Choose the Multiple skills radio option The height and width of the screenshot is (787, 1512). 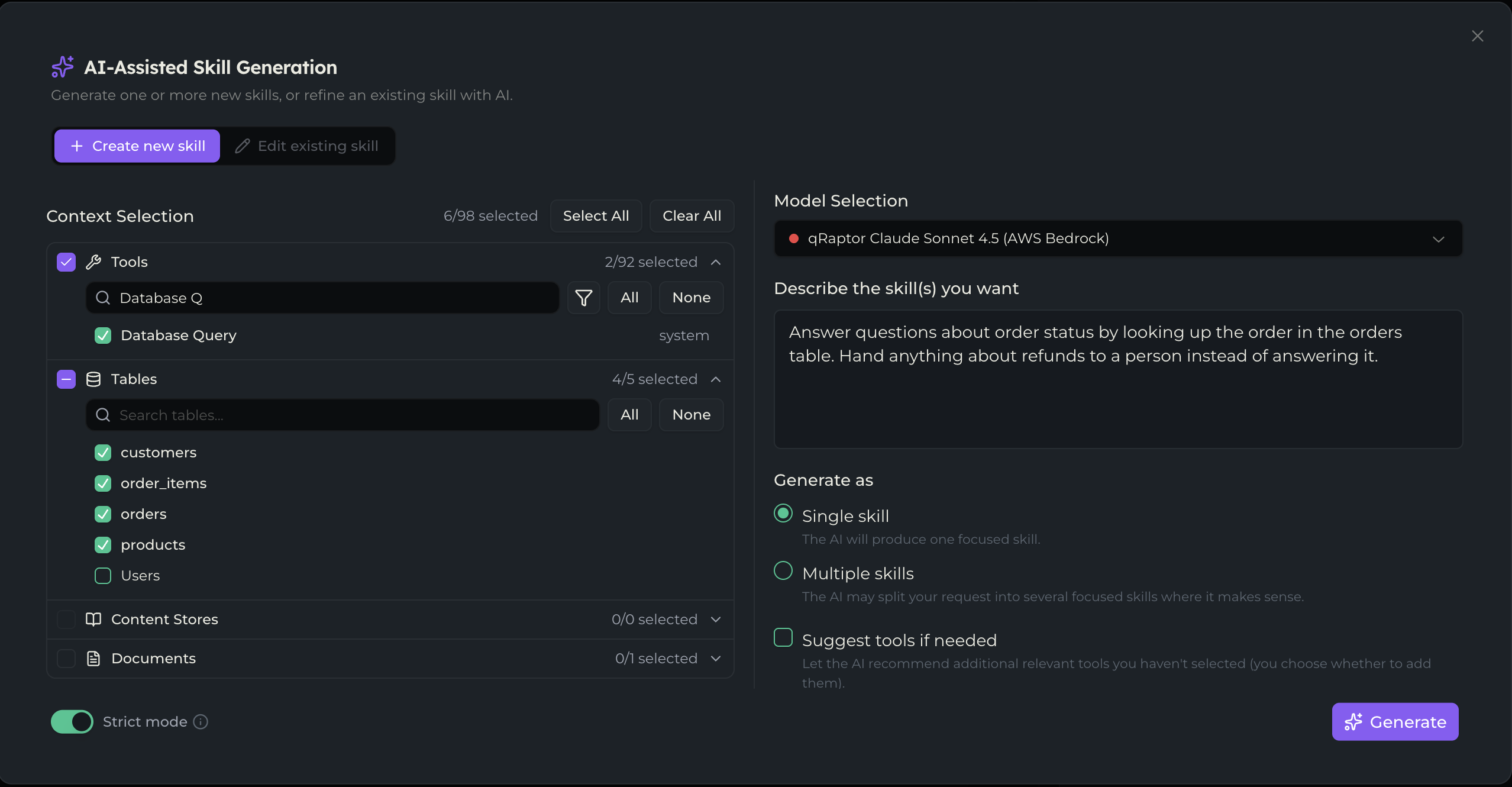(783, 570)
